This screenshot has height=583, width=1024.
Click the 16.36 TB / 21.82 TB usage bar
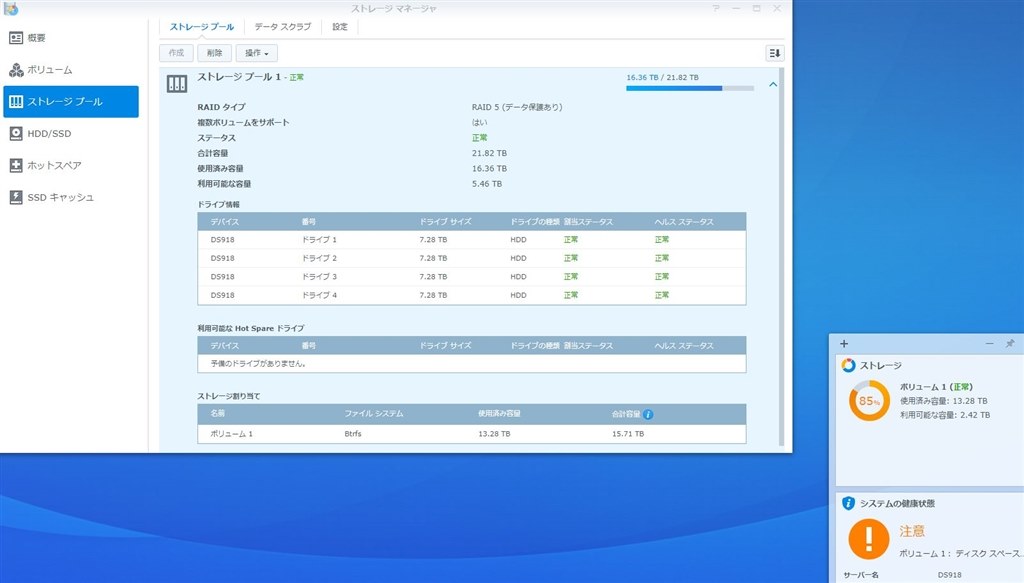click(690, 88)
